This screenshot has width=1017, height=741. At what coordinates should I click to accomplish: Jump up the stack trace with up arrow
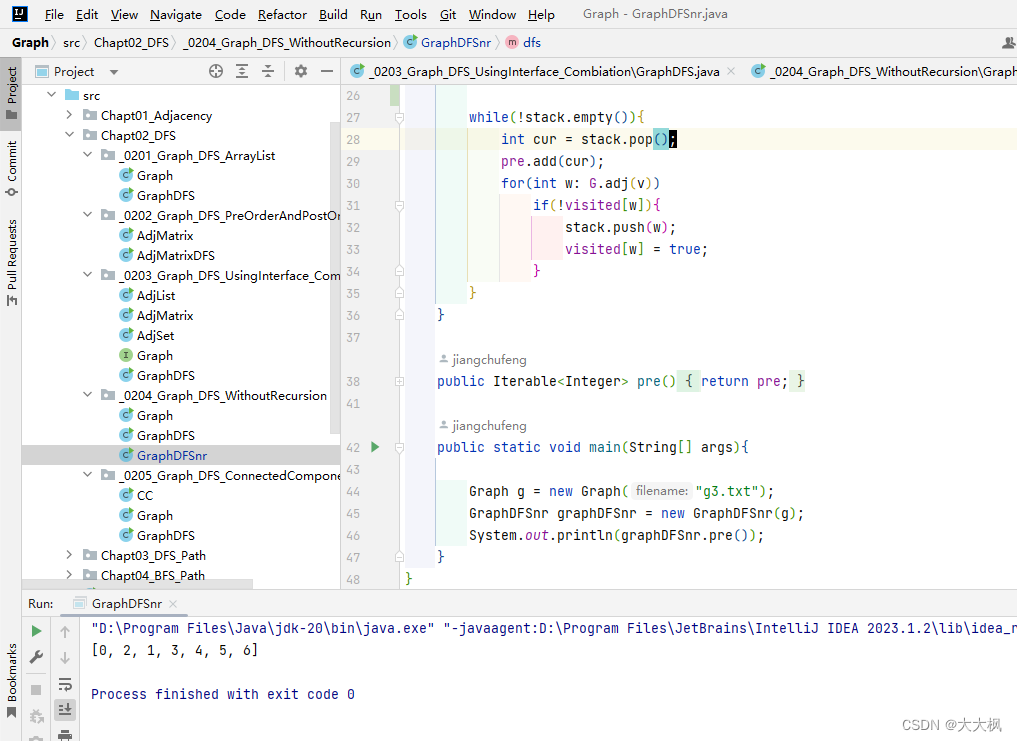tap(65, 631)
